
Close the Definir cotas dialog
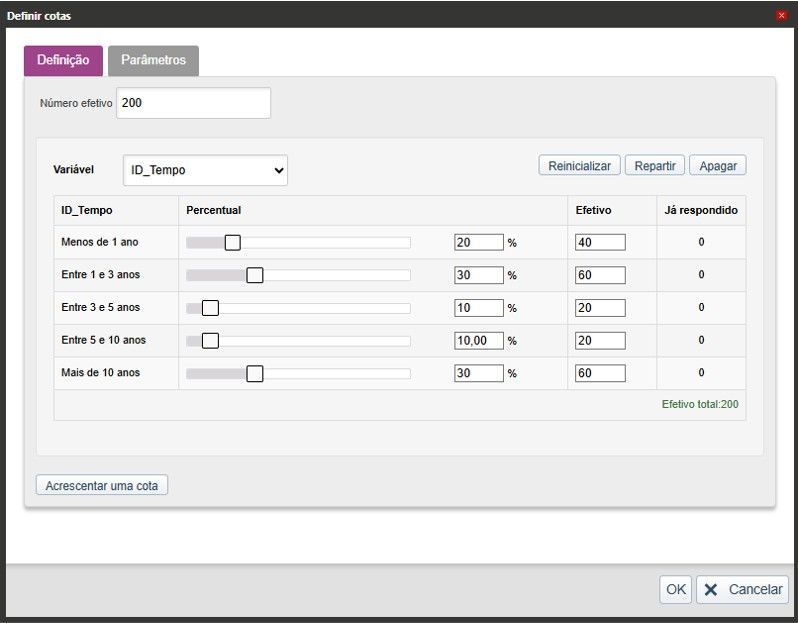point(781,15)
